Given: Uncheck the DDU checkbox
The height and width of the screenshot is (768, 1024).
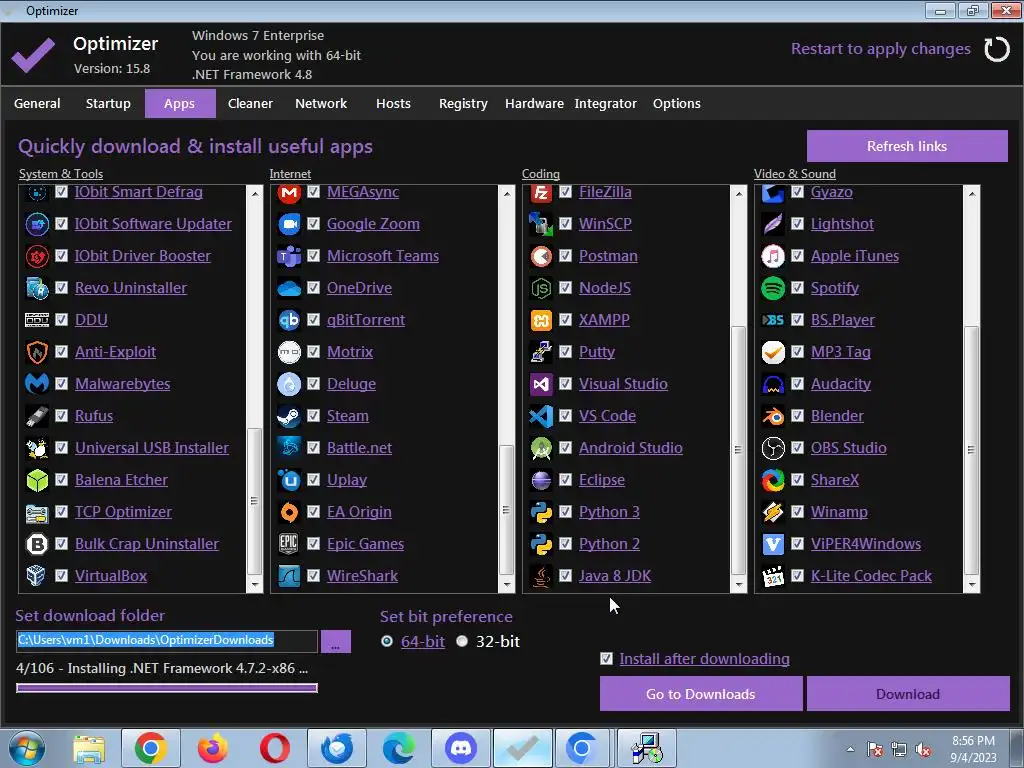Looking at the screenshot, I should (61, 319).
